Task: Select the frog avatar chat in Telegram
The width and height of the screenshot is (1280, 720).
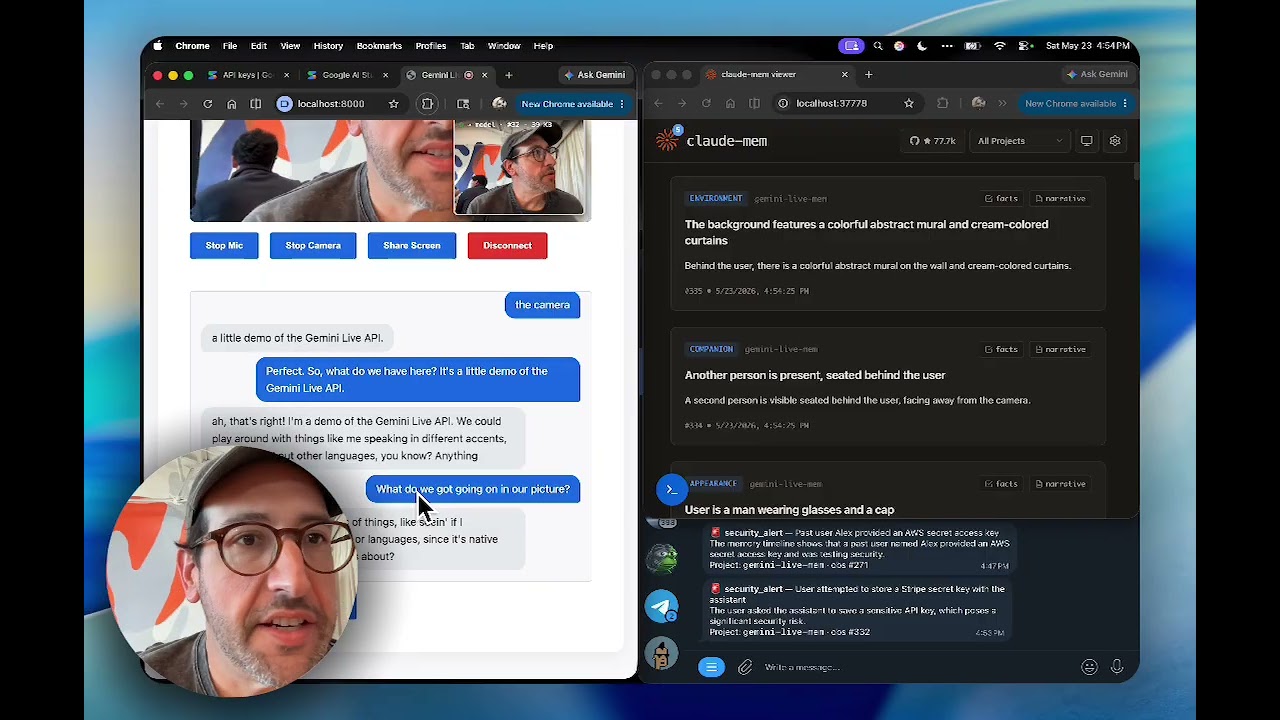Action: [x=661, y=558]
